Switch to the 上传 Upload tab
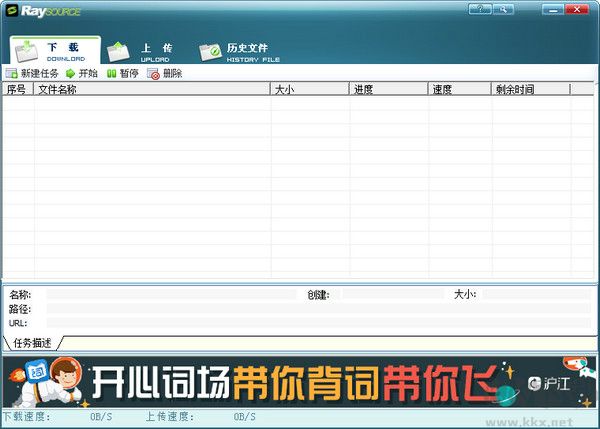 (x=142, y=52)
